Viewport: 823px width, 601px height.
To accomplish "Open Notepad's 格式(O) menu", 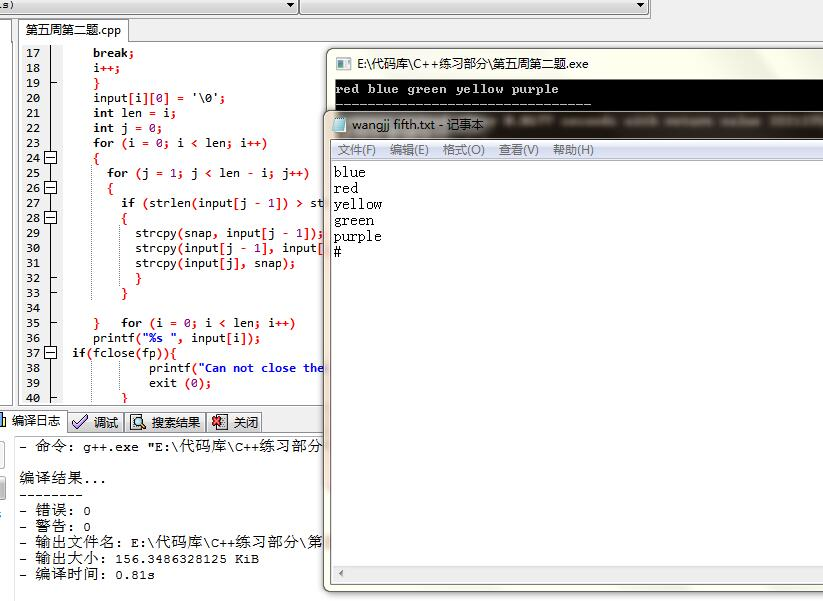I will 463,150.
